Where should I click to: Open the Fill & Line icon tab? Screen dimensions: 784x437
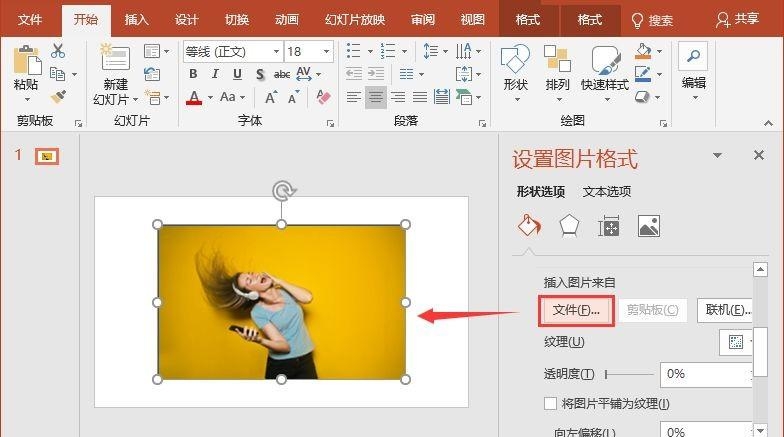tap(528, 226)
